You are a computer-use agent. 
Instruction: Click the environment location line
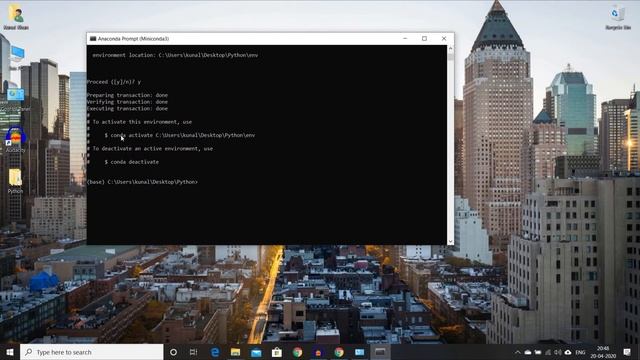[175, 55]
